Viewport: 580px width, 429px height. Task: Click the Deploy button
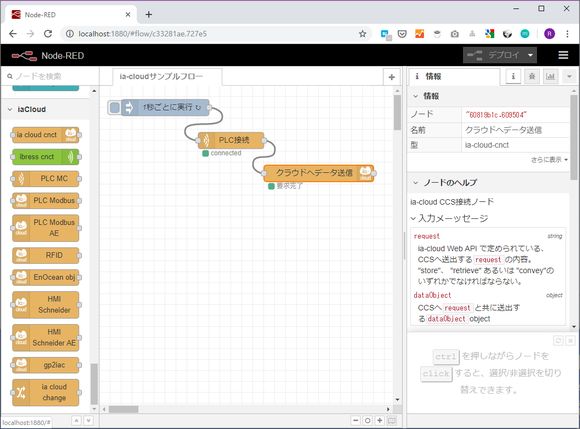click(x=493, y=55)
